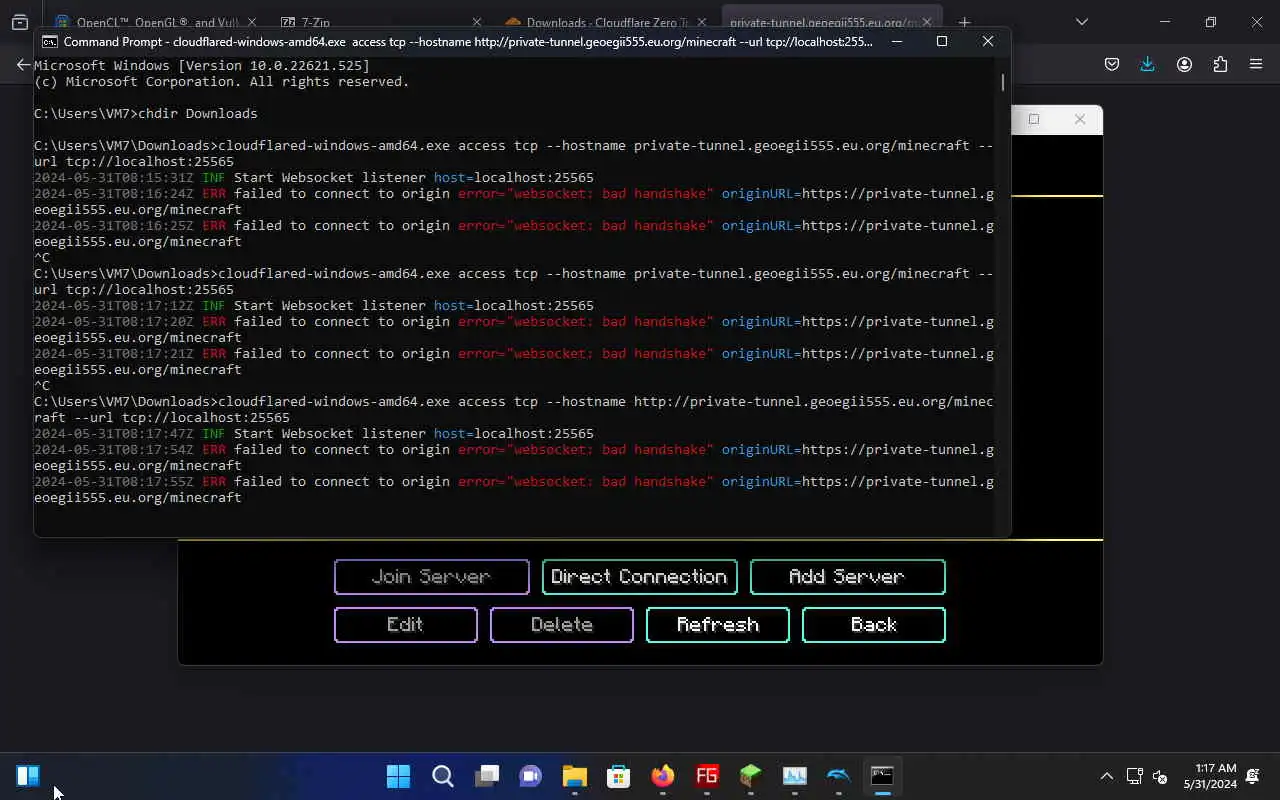Refresh the Minecraft server list
This screenshot has height=800, width=1280.
coord(717,625)
